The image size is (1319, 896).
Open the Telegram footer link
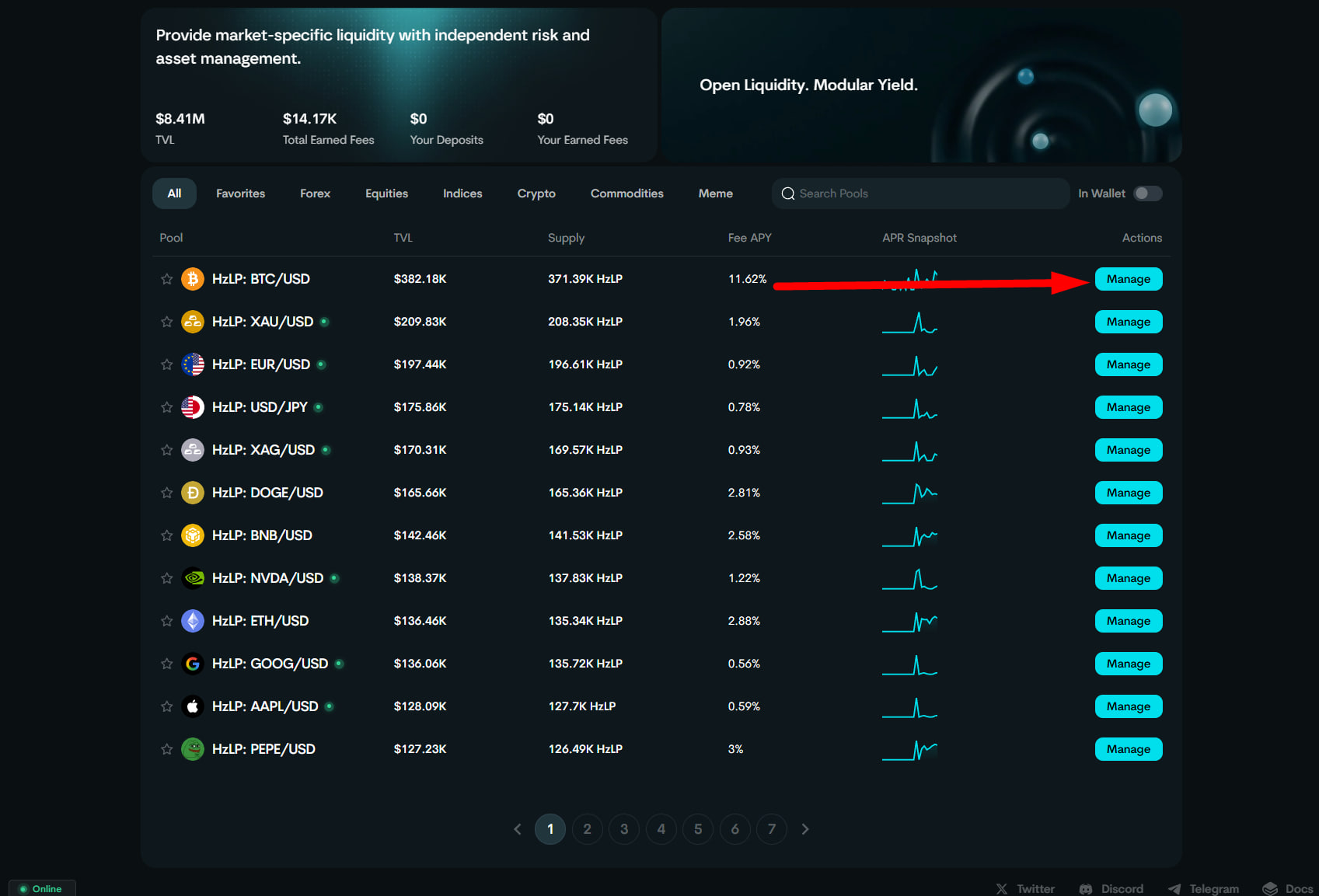click(x=1203, y=889)
